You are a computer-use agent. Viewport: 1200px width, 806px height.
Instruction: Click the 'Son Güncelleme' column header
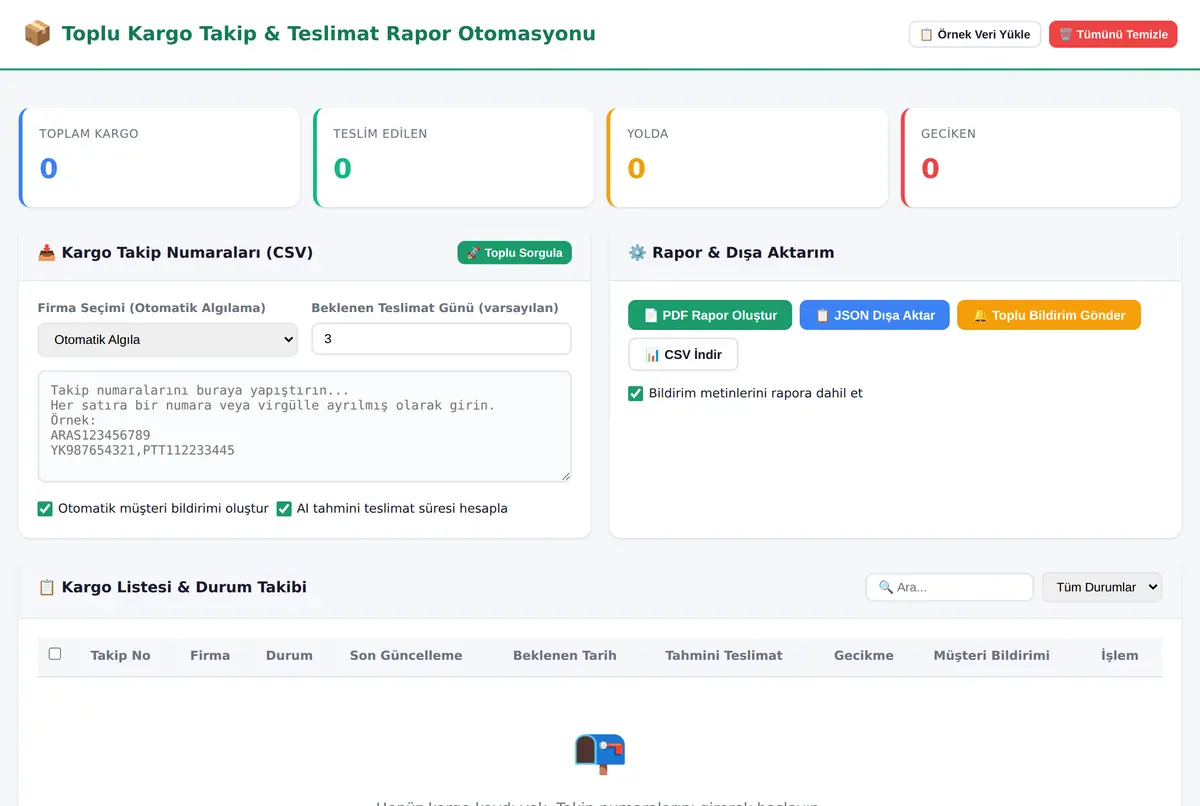click(406, 656)
